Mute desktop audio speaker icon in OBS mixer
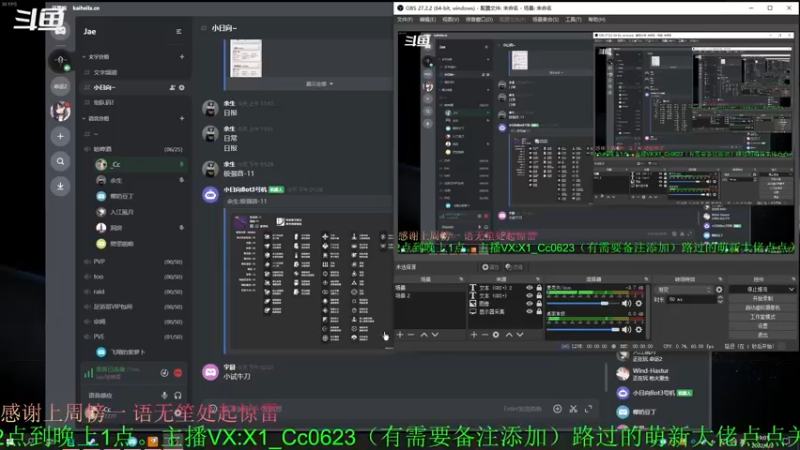This screenshot has height=450, width=800. coord(627,330)
